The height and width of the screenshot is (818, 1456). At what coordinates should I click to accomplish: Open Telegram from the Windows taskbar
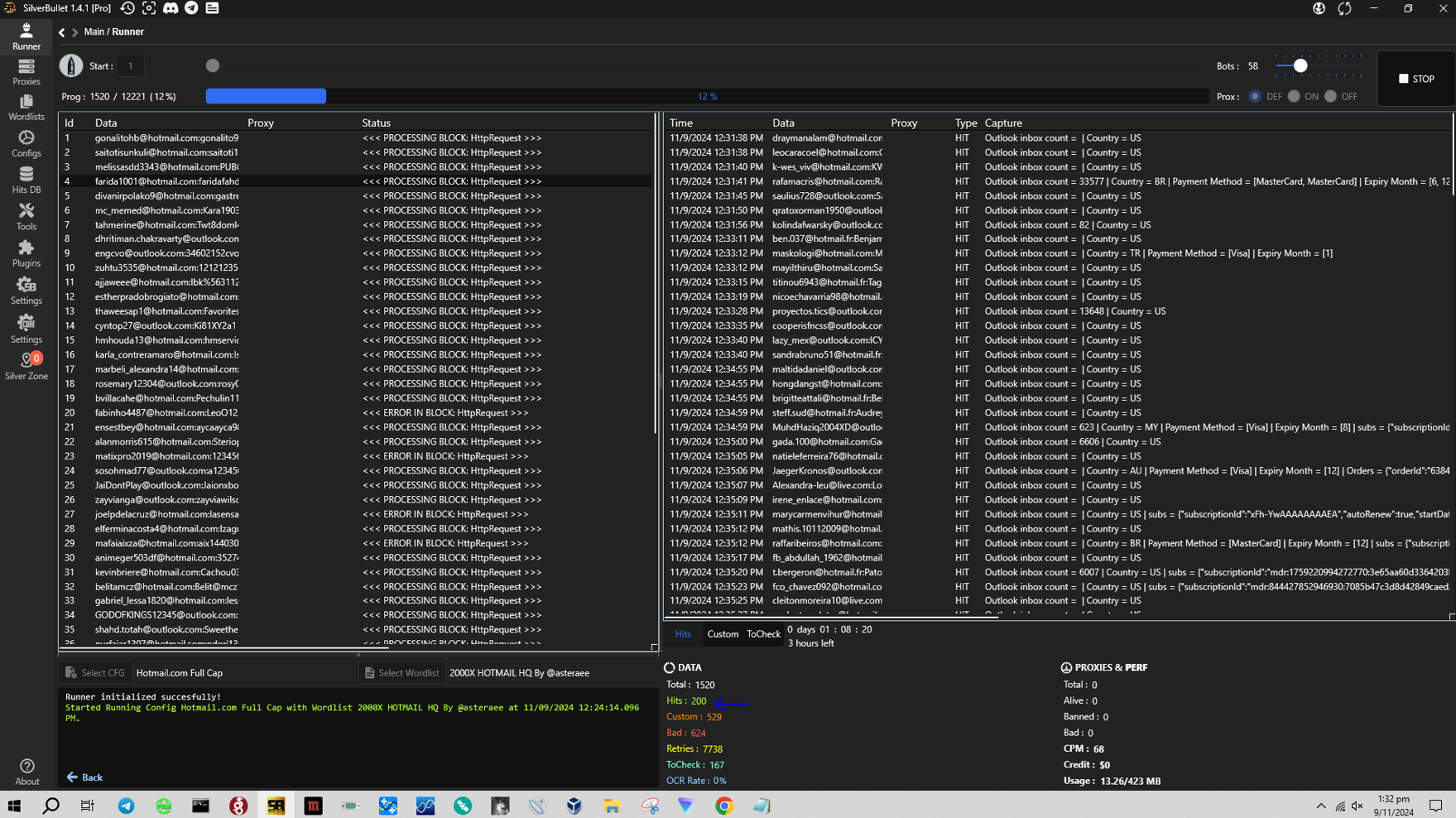pos(126,806)
